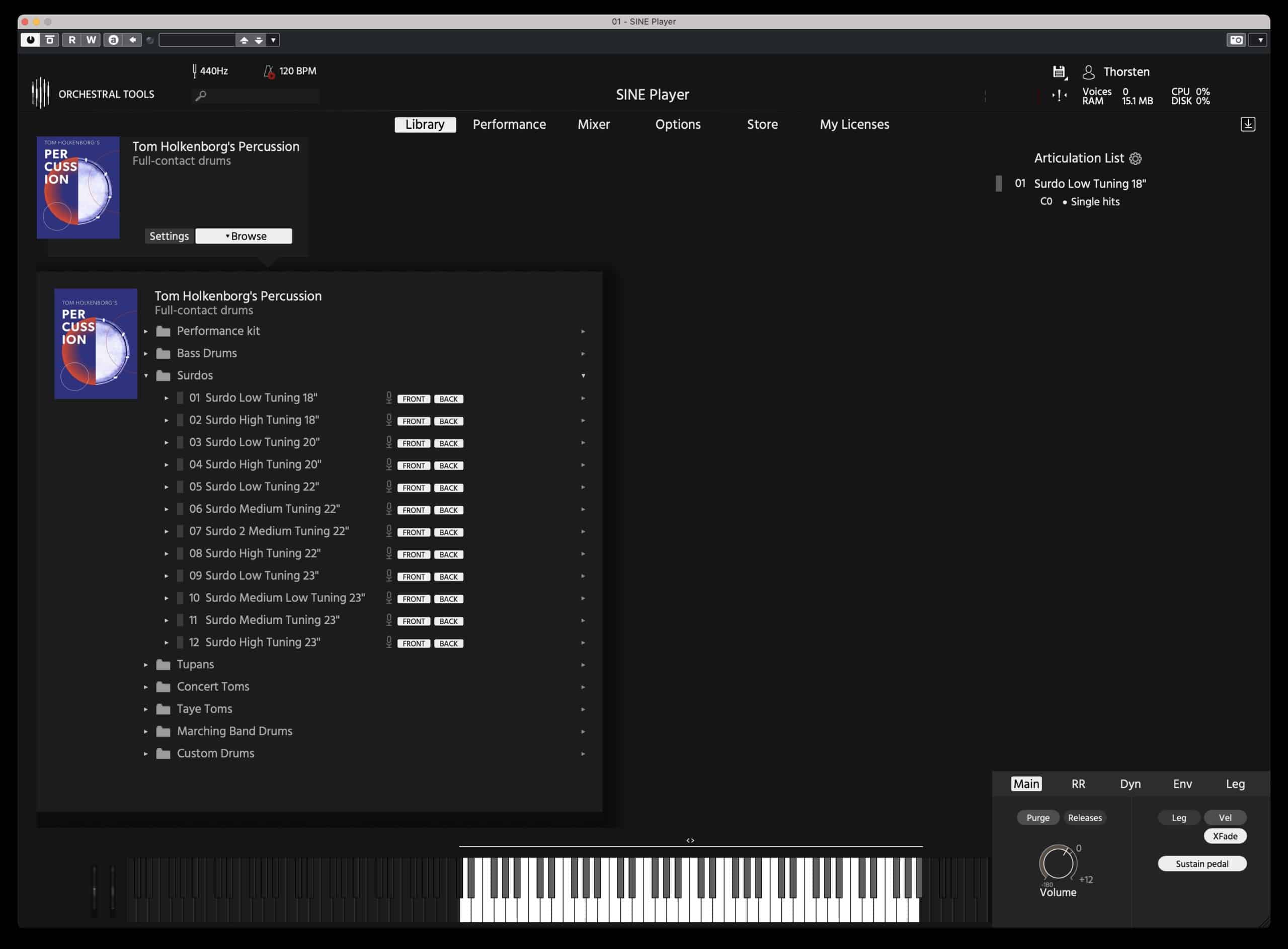Select the Dyn tab in bottom panel
Viewport: 1288px width, 949px height.
pyautogui.click(x=1130, y=784)
